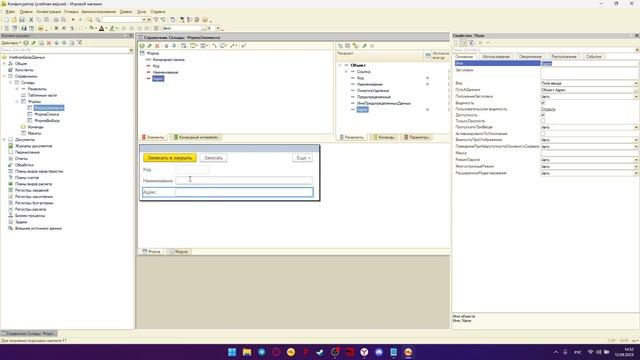Click the open folder icon in main toolbar
The width and height of the screenshot is (640, 360).
pyautogui.click(x=14, y=20)
